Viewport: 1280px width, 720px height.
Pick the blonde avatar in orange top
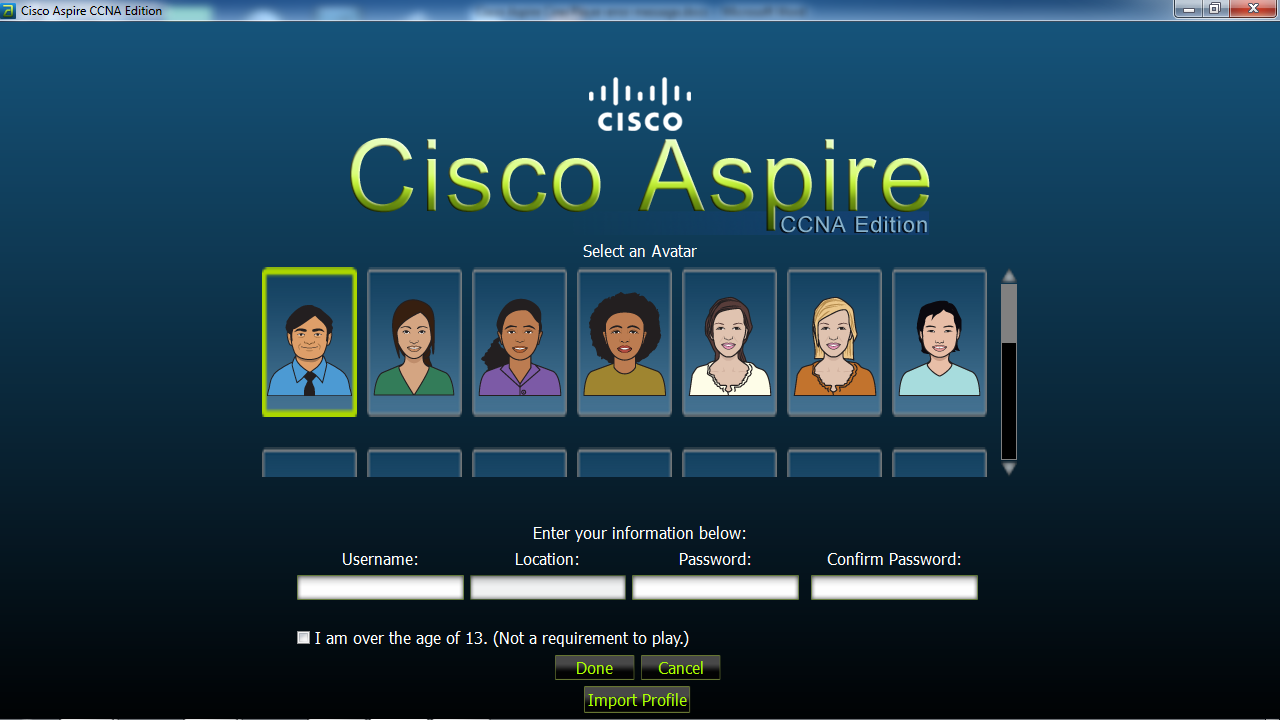pyautogui.click(x=834, y=342)
